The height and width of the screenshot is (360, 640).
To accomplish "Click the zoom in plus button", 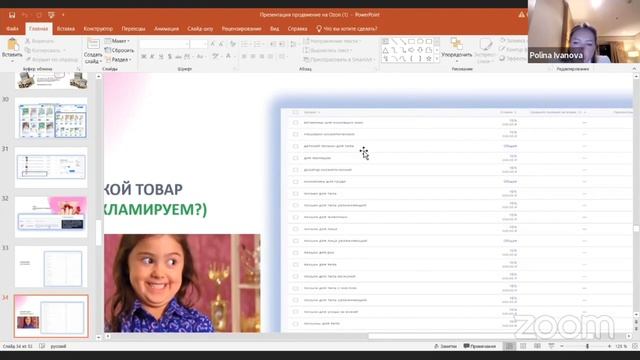I will pyautogui.click(x=610, y=346).
